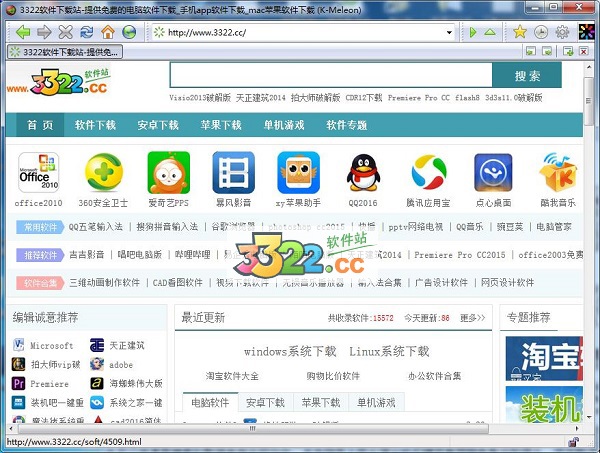600x453 pixels.
Task: Close the tab with red X icon
Action: [x=584, y=51]
